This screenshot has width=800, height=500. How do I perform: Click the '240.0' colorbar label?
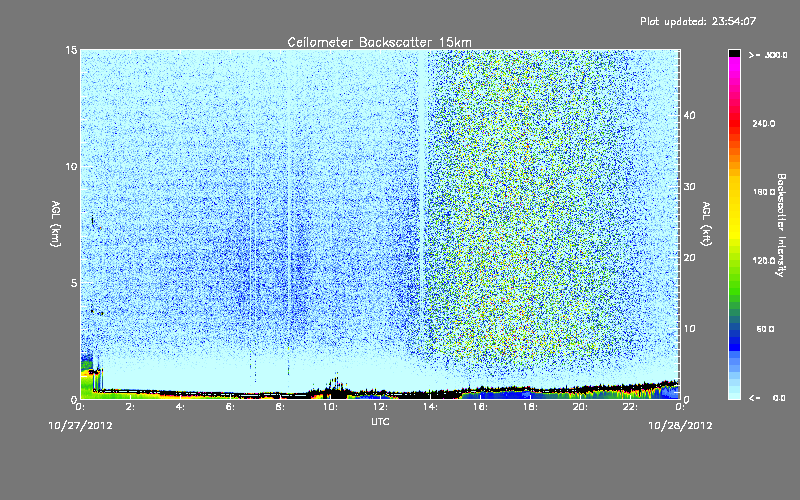(764, 124)
